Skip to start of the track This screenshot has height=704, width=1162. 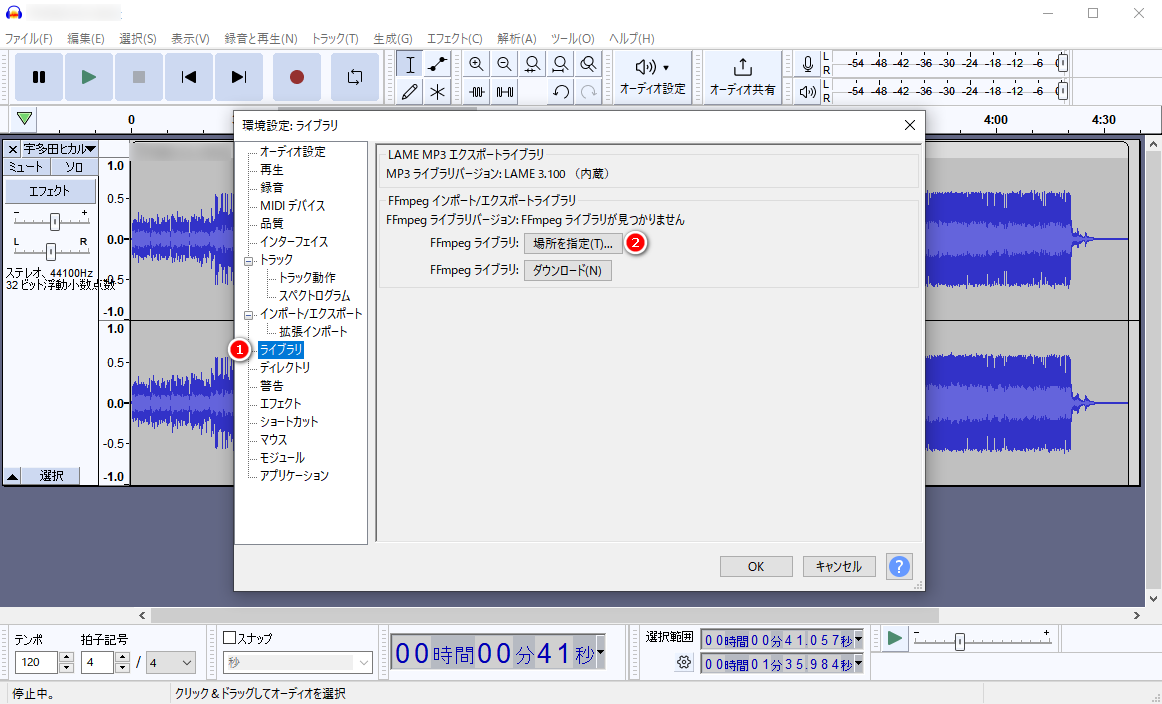[188, 76]
